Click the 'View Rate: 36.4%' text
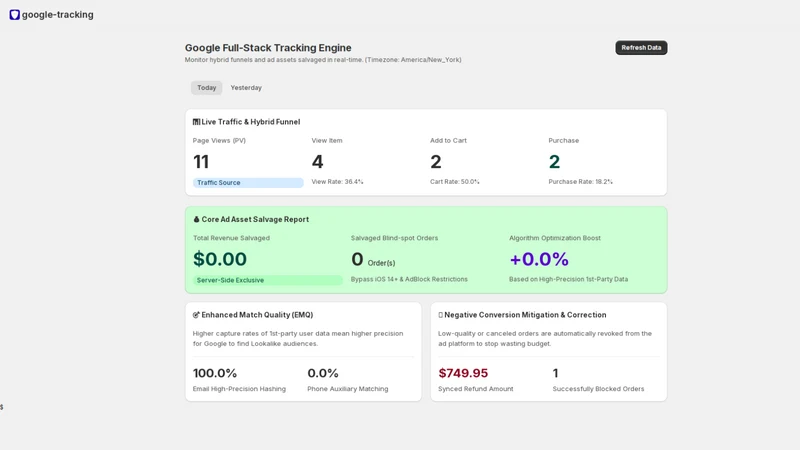 337,182
